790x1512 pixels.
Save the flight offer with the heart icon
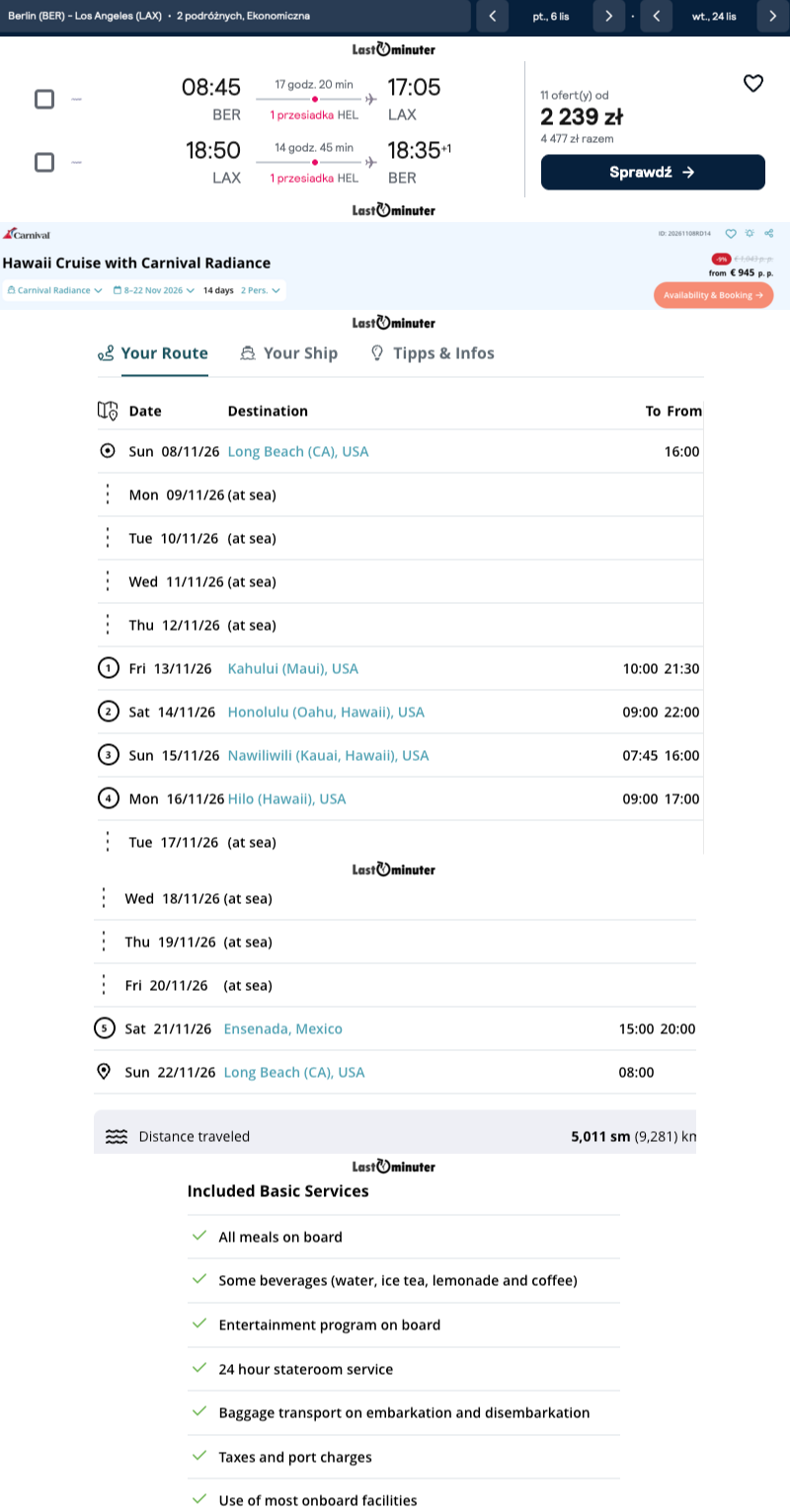click(x=753, y=84)
